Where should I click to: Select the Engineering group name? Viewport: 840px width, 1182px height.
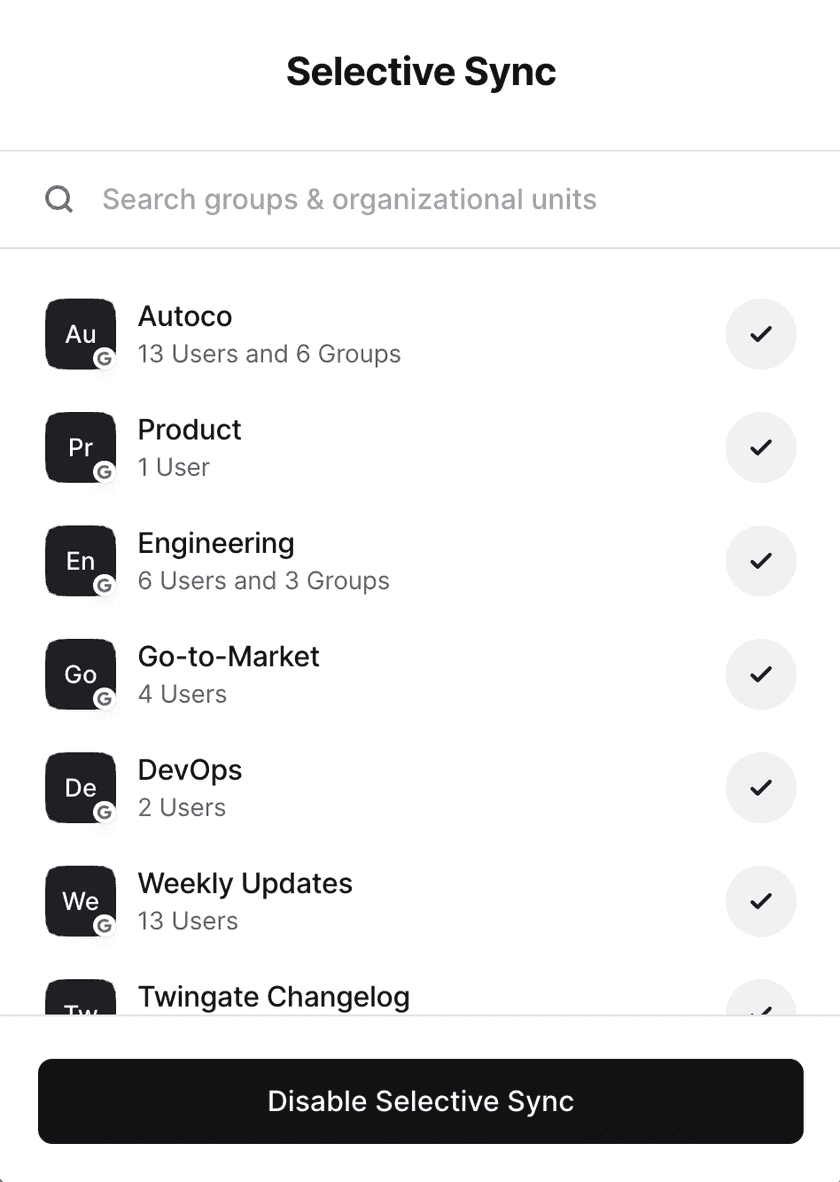pos(216,543)
